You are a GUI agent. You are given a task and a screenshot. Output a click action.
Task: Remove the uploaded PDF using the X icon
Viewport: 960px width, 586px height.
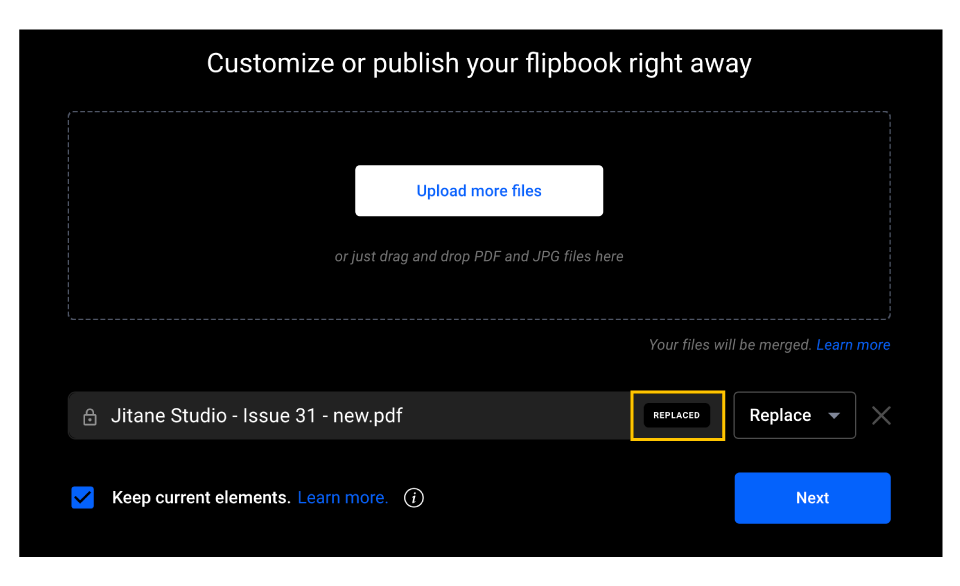pyautogui.click(x=881, y=415)
